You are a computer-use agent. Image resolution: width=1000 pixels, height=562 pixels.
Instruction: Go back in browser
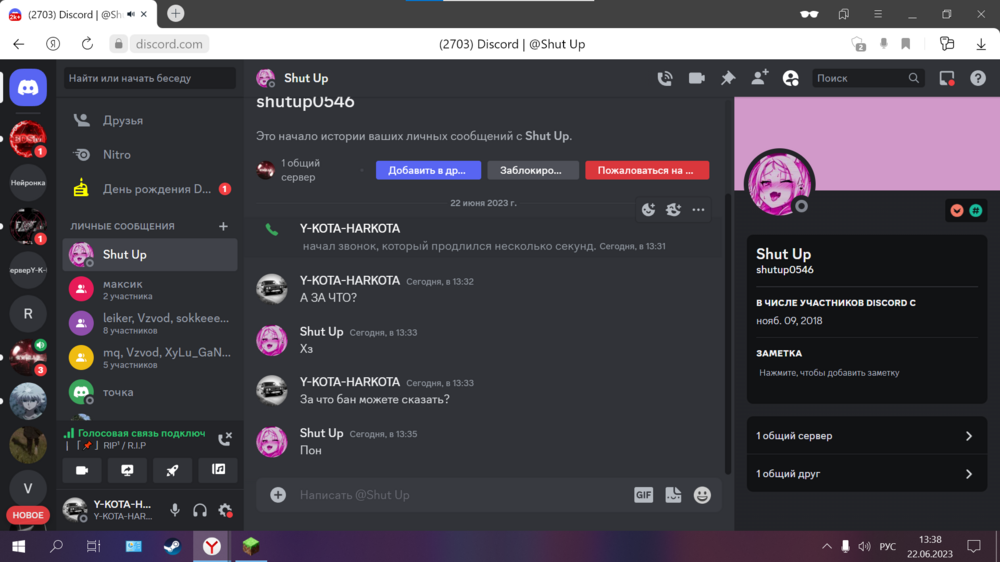18,44
